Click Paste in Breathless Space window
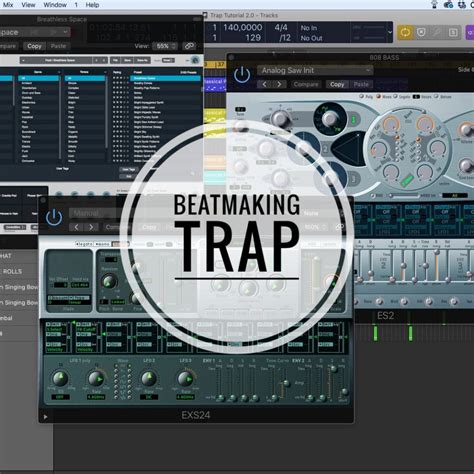 [58, 46]
